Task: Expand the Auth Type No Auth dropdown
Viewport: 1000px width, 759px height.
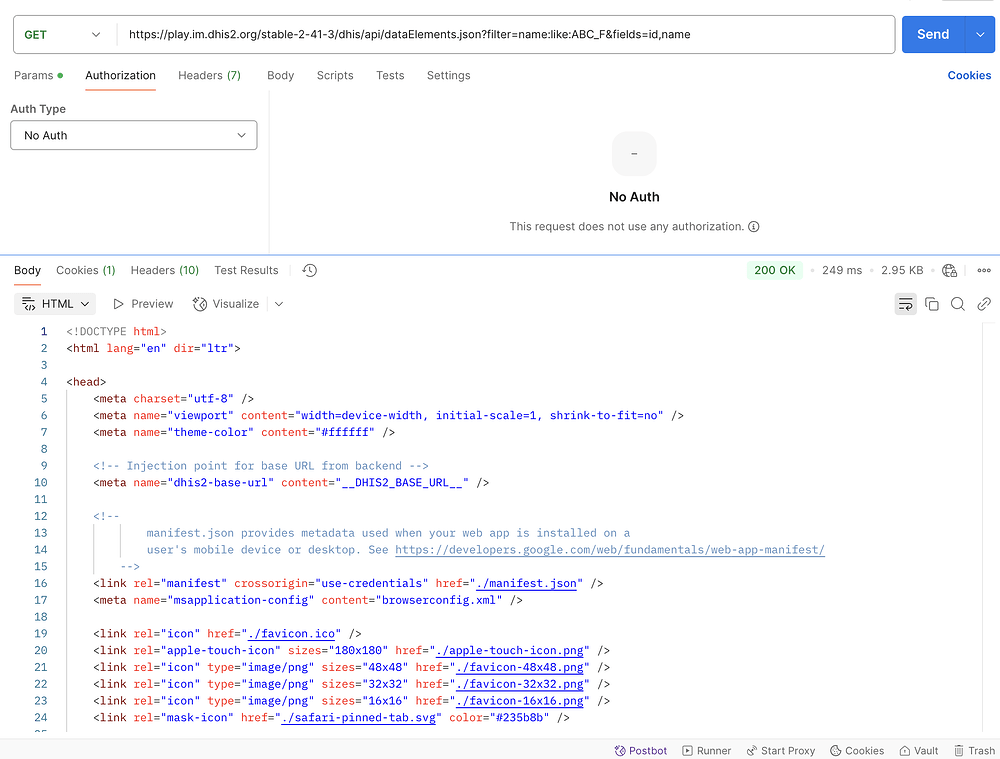Action: (x=134, y=135)
